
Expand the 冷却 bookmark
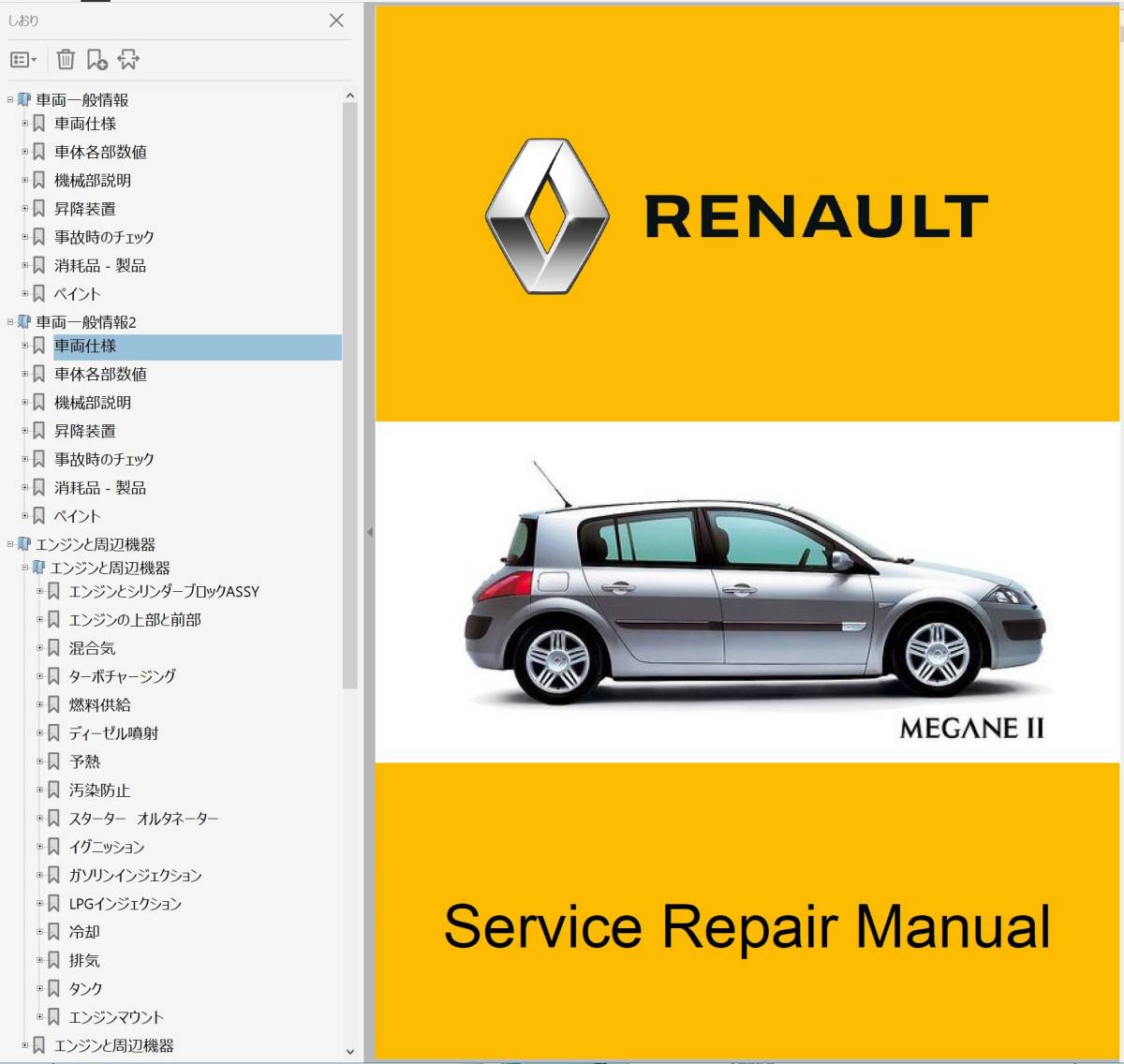pos(40,932)
